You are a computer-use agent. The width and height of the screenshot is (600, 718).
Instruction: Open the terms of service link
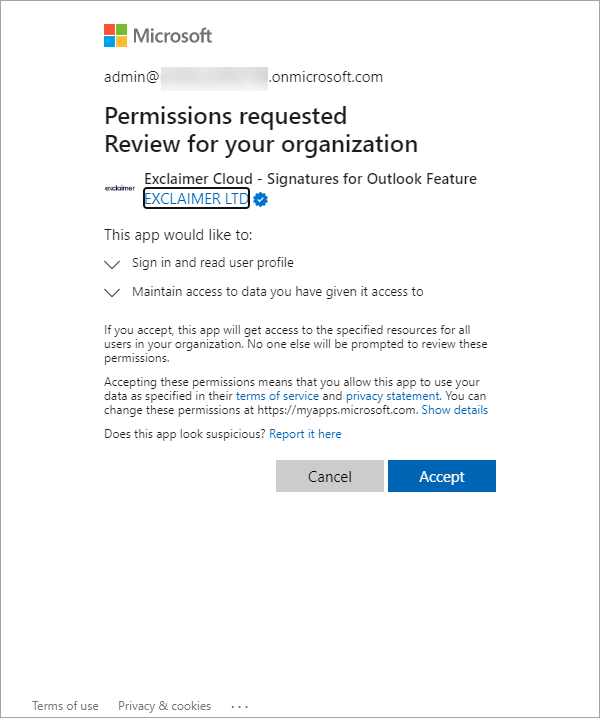coord(277,396)
